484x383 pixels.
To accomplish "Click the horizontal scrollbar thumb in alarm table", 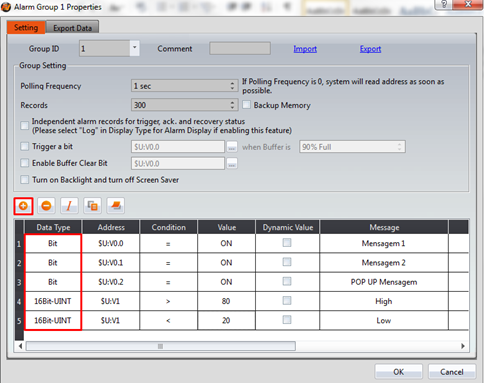I will 161,346.
